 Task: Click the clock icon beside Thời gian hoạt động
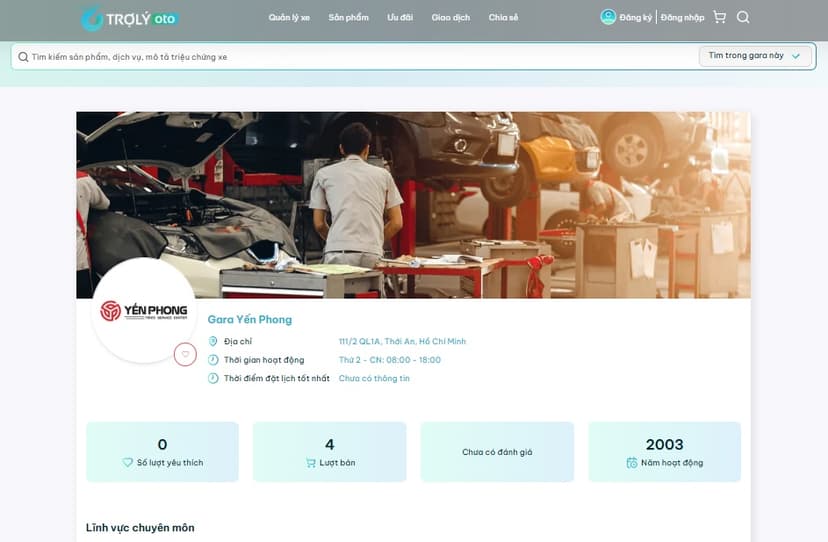point(213,360)
